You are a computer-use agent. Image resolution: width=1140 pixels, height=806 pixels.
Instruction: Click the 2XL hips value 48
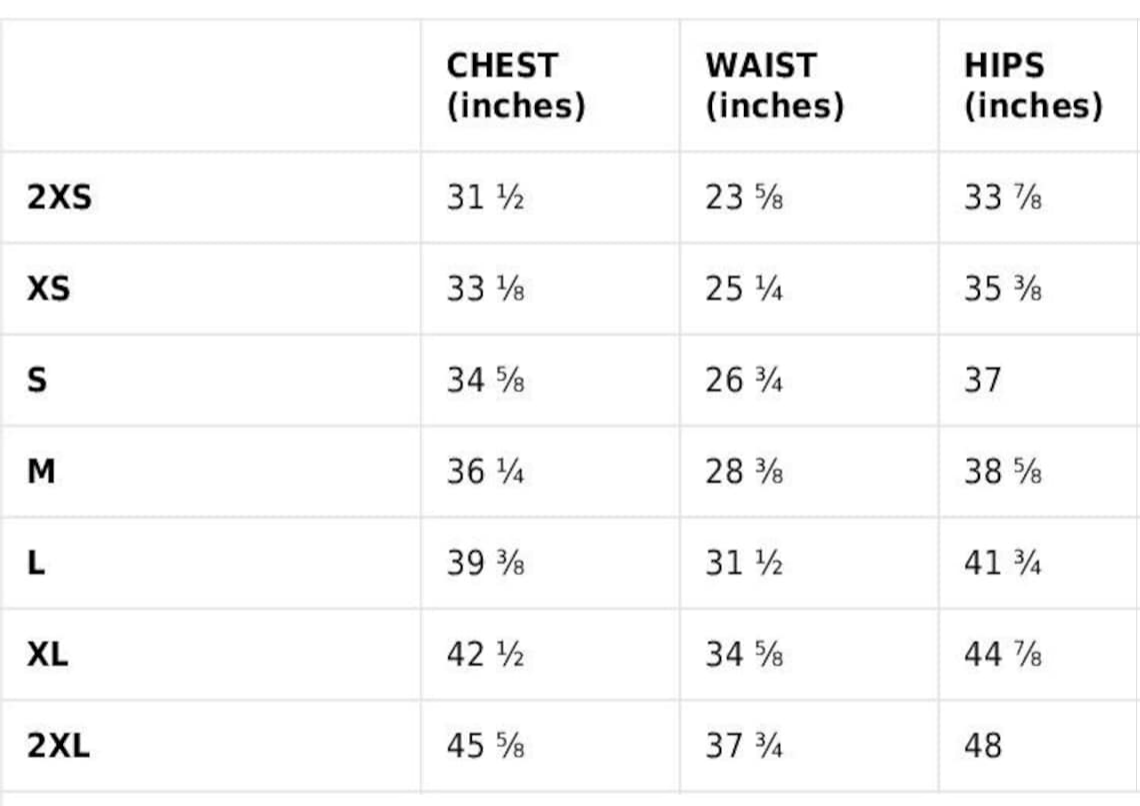(x=983, y=746)
